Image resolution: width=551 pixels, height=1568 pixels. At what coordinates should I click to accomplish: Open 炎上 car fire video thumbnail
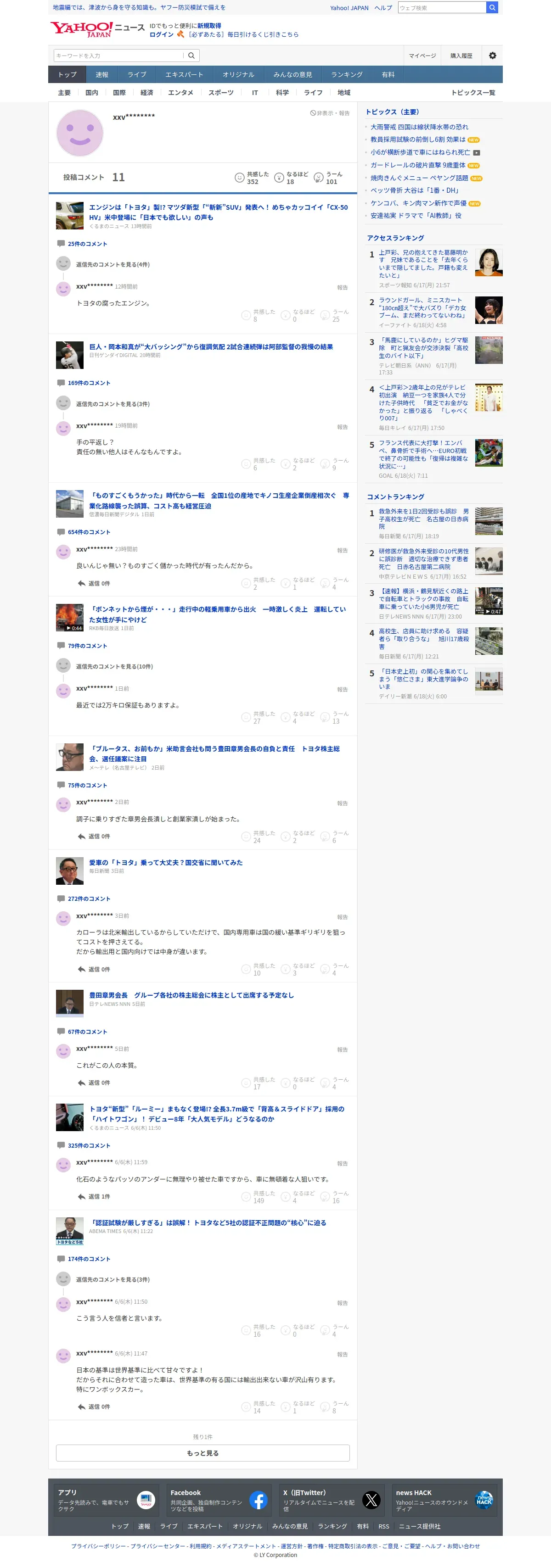[69, 617]
